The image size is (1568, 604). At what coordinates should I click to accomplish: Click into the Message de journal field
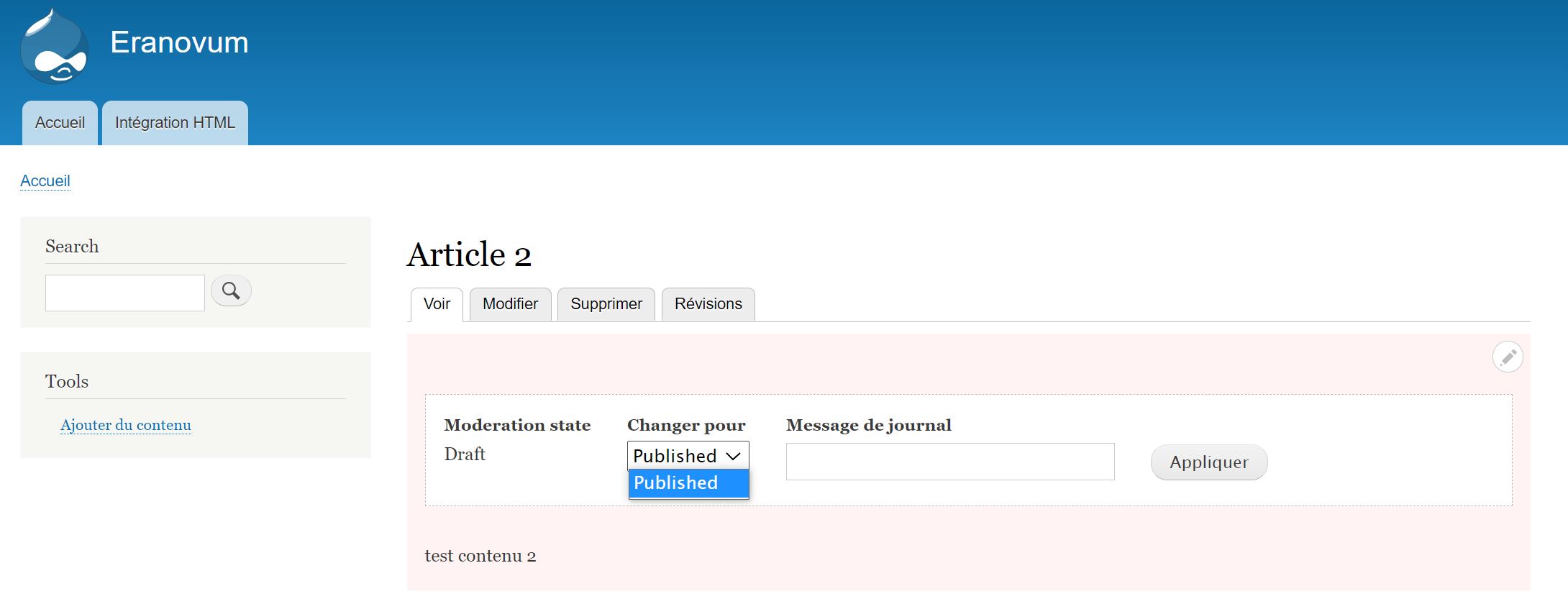949,462
